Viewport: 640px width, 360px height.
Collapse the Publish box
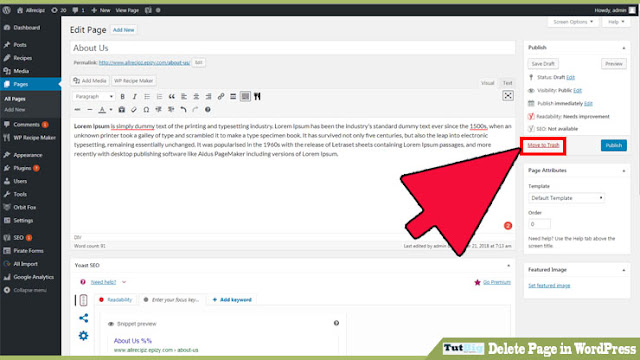(624, 48)
